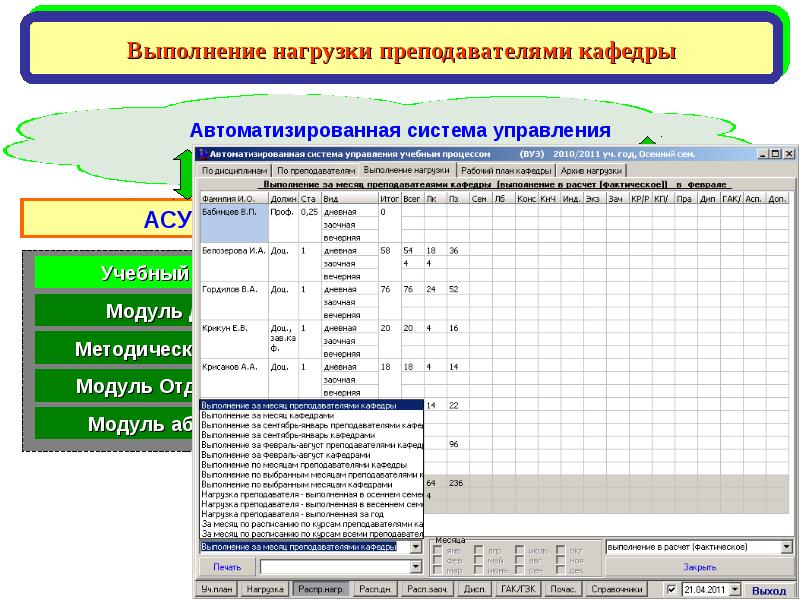Click the application icon in the title bar
The height and width of the screenshot is (600, 800).
[200, 155]
